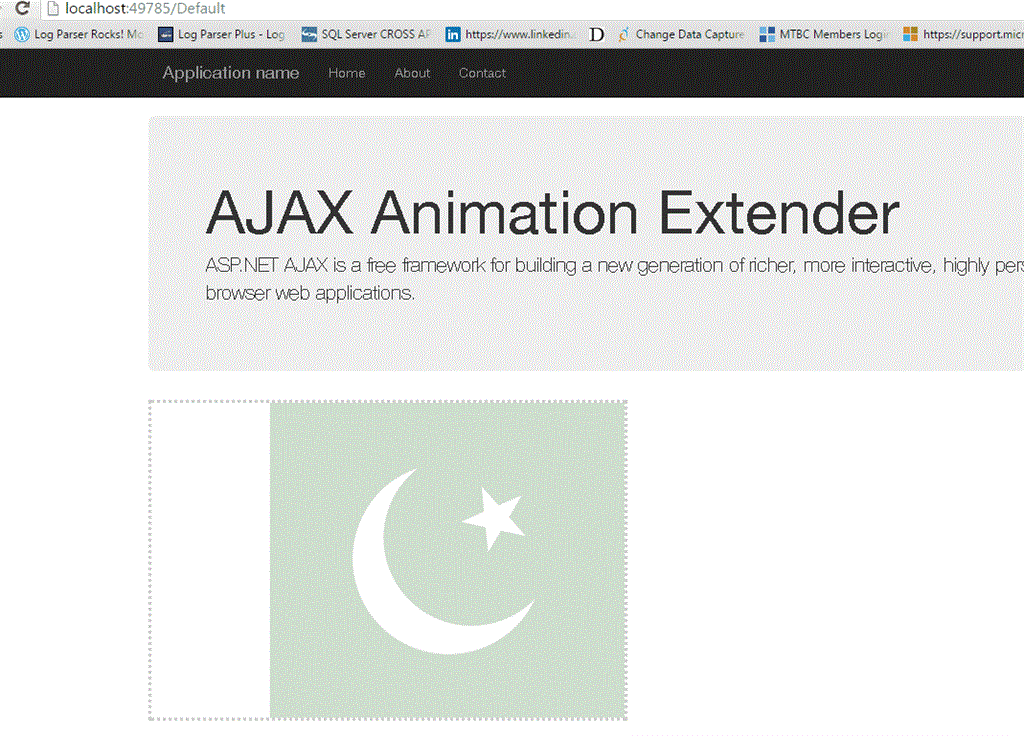Reload the page with the refresh icon

[x=22, y=8]
